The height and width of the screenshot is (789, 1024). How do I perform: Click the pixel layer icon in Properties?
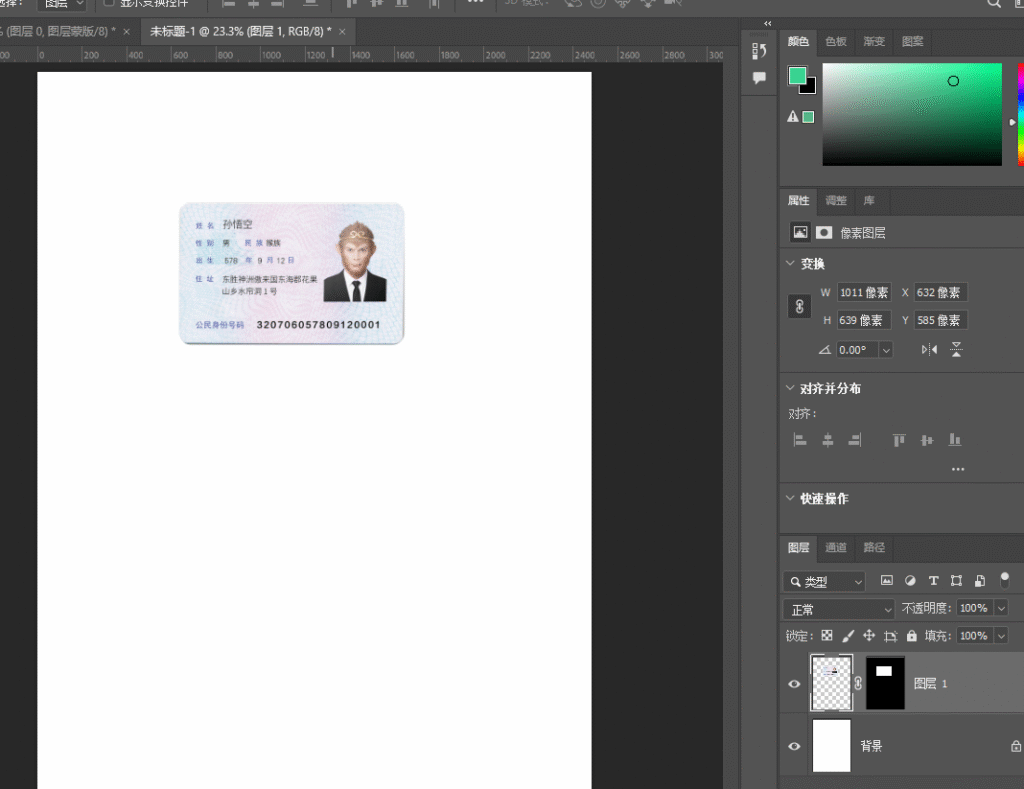[x=800, y=232]
